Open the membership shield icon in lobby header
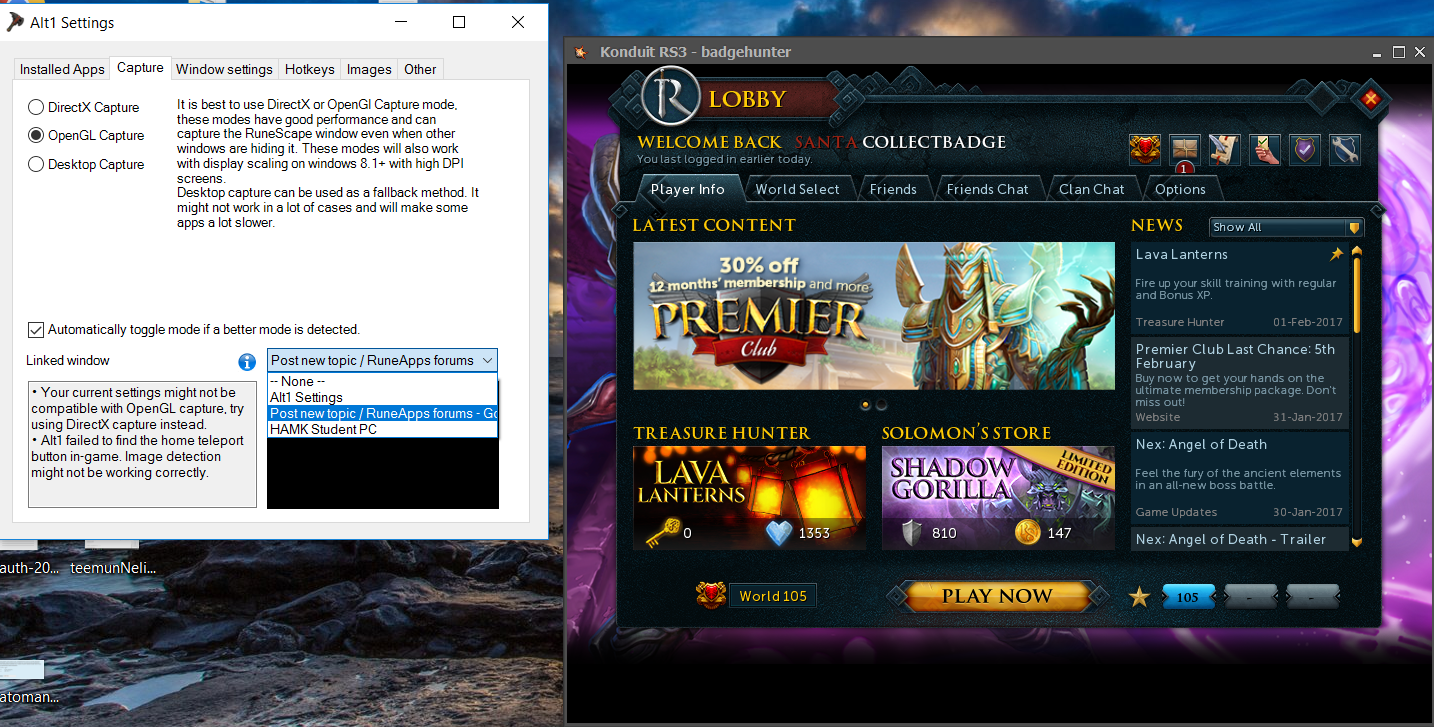This screenshot has height=727, width=1434. click(1145, 150)
